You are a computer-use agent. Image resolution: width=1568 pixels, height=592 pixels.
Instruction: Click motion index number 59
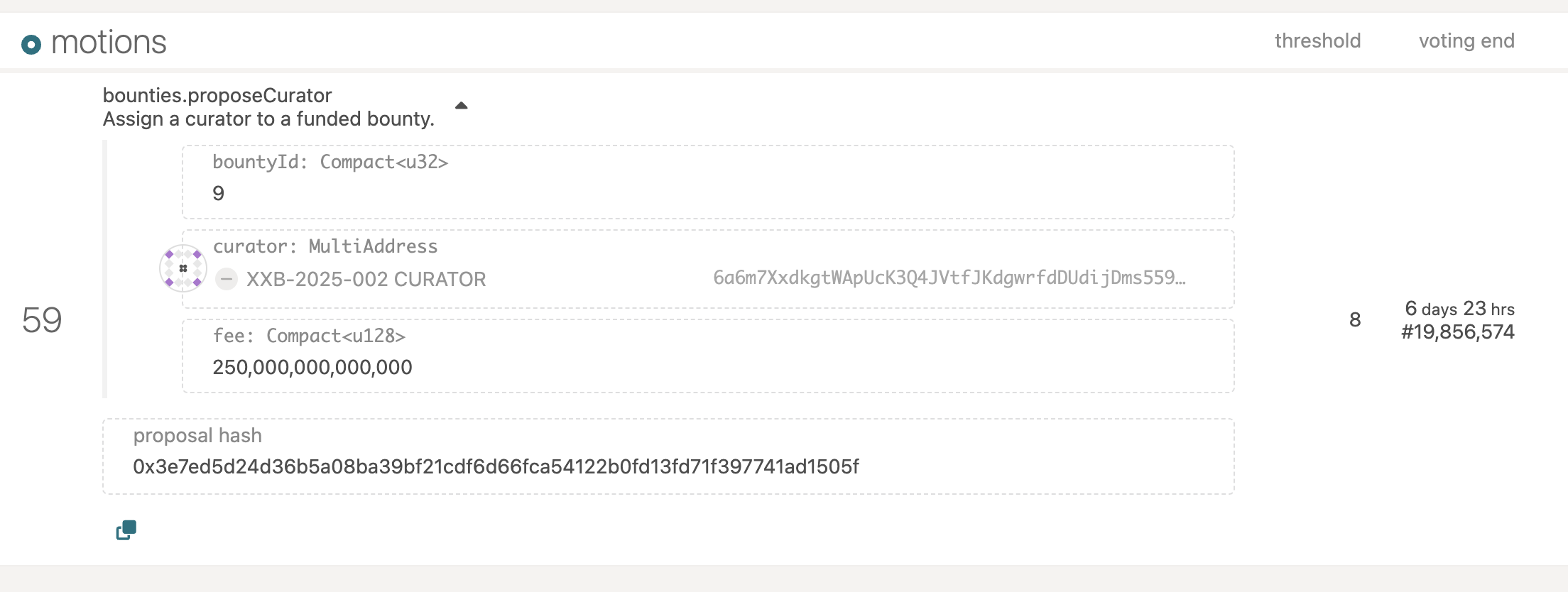pyautogui.click(x=42, y=320)
